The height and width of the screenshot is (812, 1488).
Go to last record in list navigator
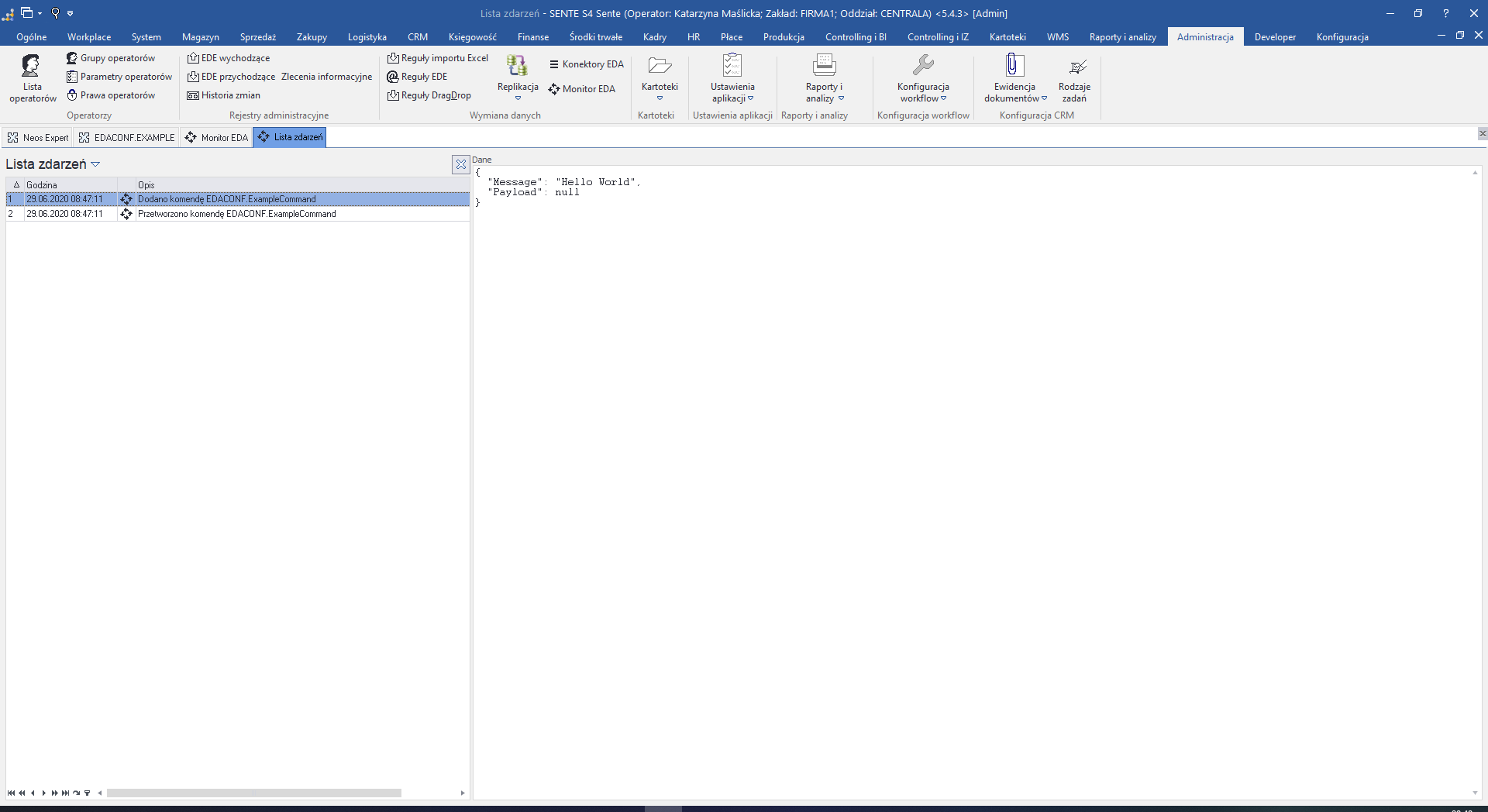65,793
